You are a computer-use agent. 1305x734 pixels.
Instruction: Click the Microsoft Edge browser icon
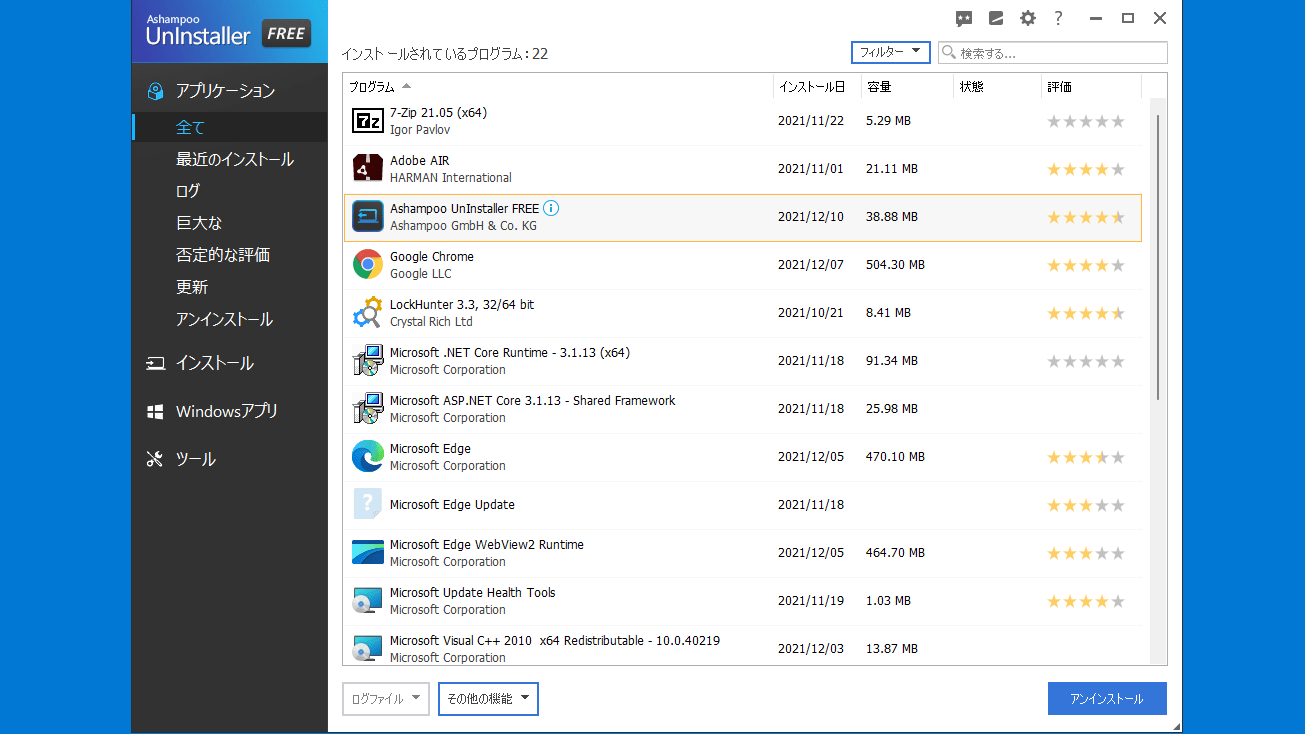tap(368, 457)
